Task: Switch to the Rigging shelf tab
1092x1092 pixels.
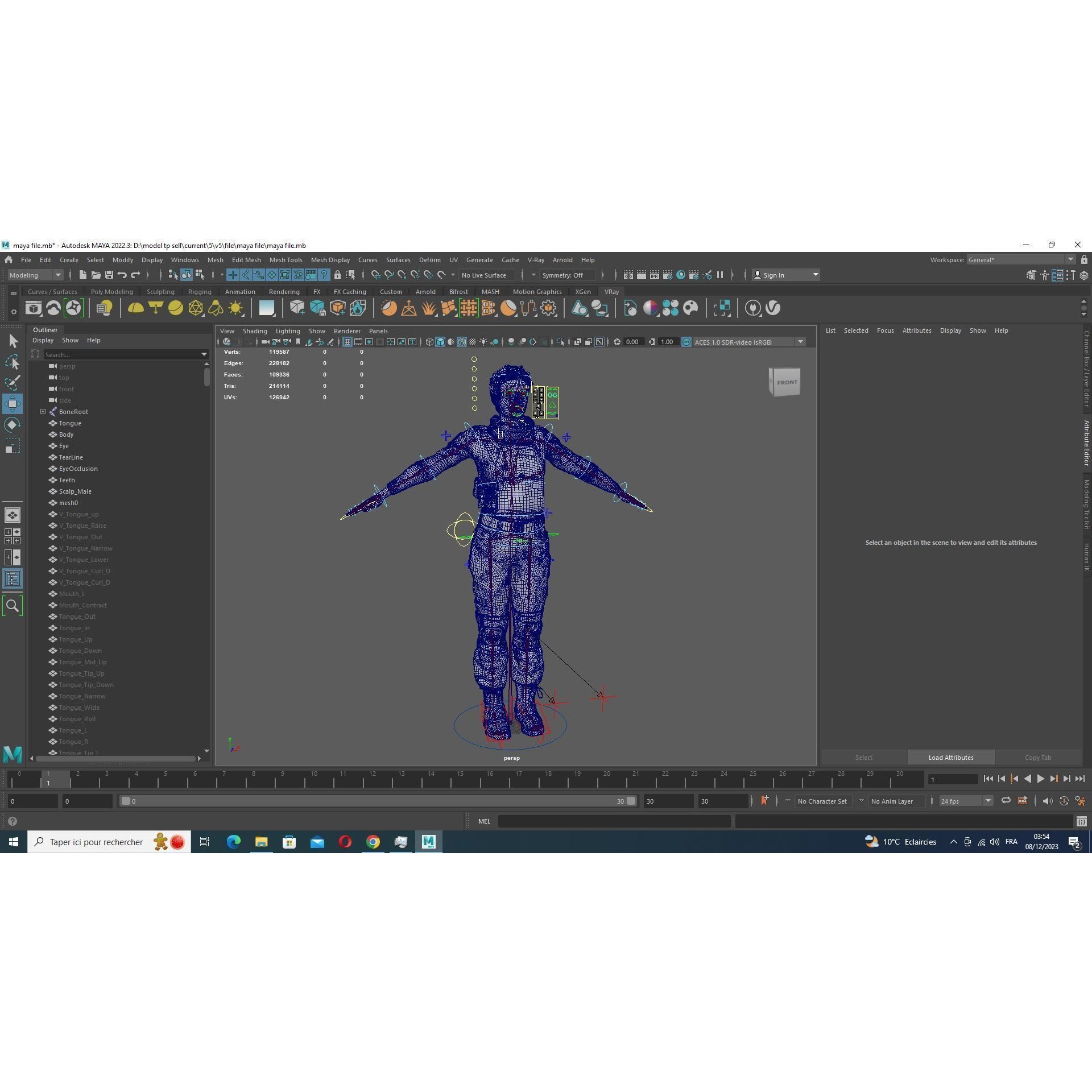Action: pyautogui.click(x=200, y=292)
